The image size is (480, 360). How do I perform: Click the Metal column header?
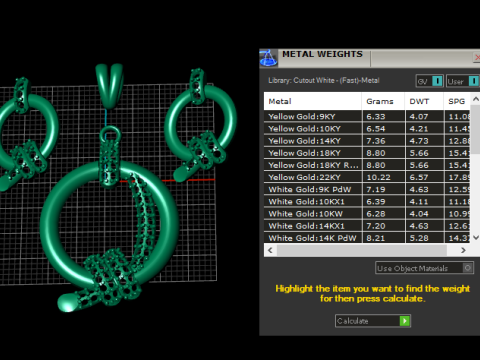313,101
